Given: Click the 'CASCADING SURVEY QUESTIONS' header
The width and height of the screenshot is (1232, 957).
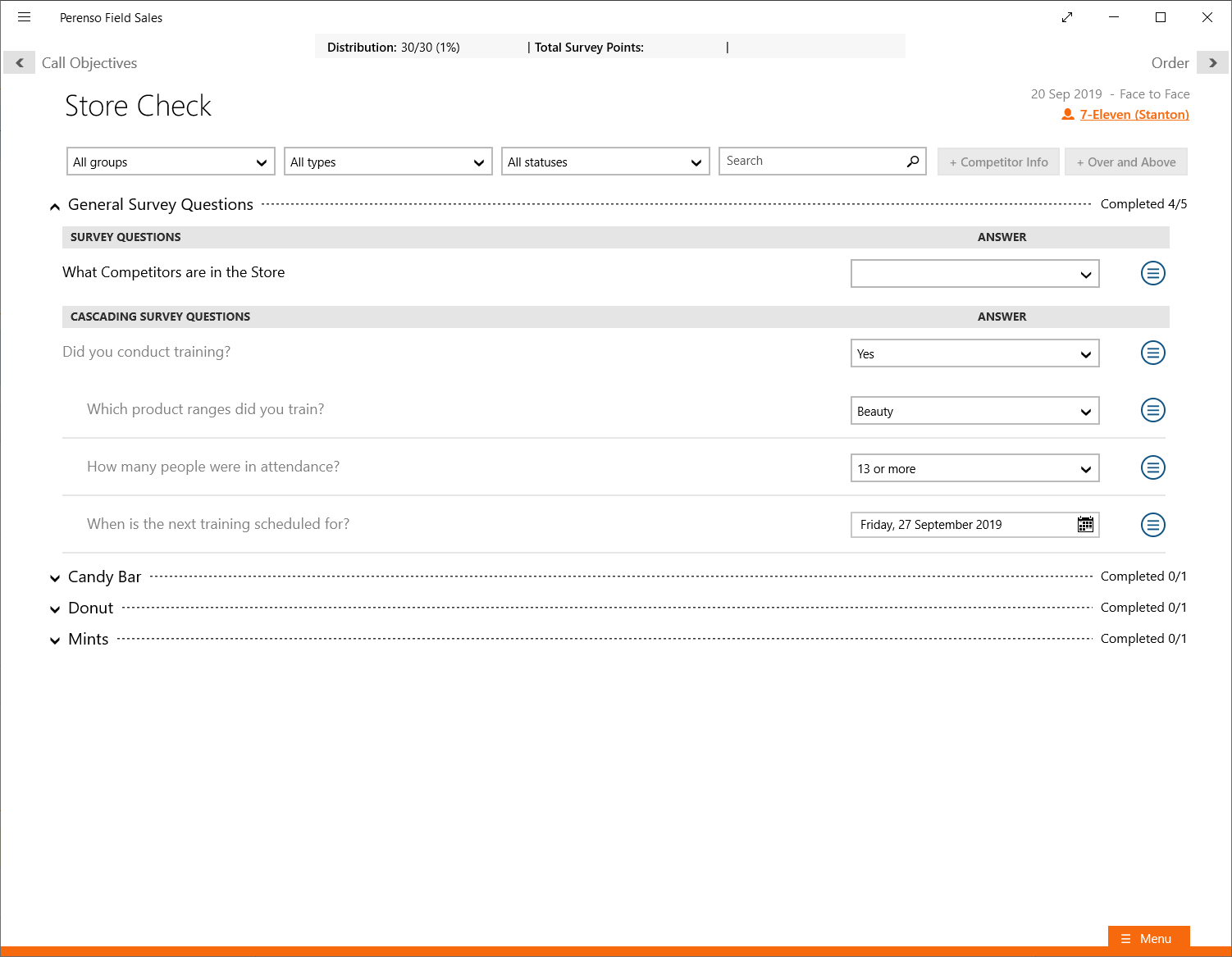Looking at the screenshot, I should pos(161,317).
